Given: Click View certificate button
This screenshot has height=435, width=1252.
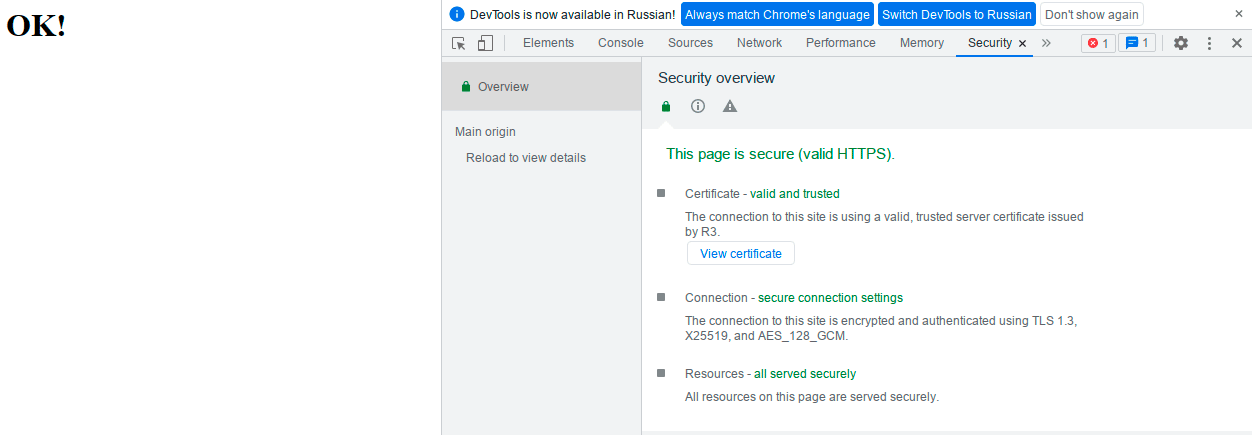Looking at the screenshot, I should click(741, 254).
